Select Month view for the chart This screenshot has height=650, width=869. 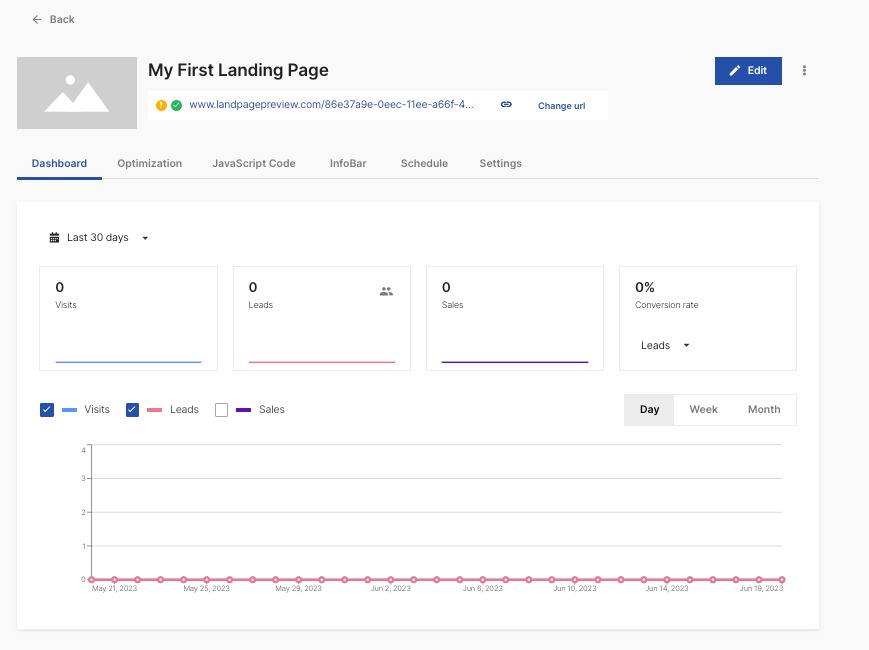point(763,409)
